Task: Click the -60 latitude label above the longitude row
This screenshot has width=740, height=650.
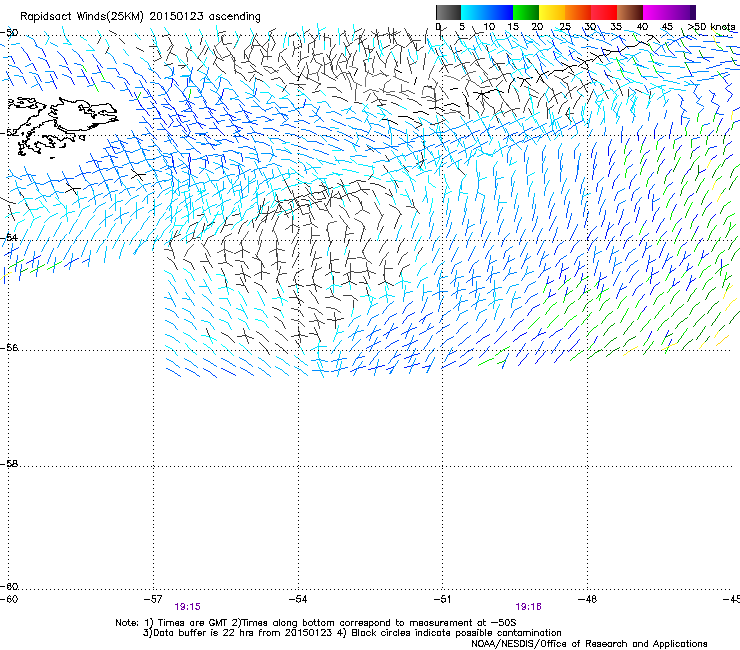Action: pyautogui.click(x=9, y=587)
